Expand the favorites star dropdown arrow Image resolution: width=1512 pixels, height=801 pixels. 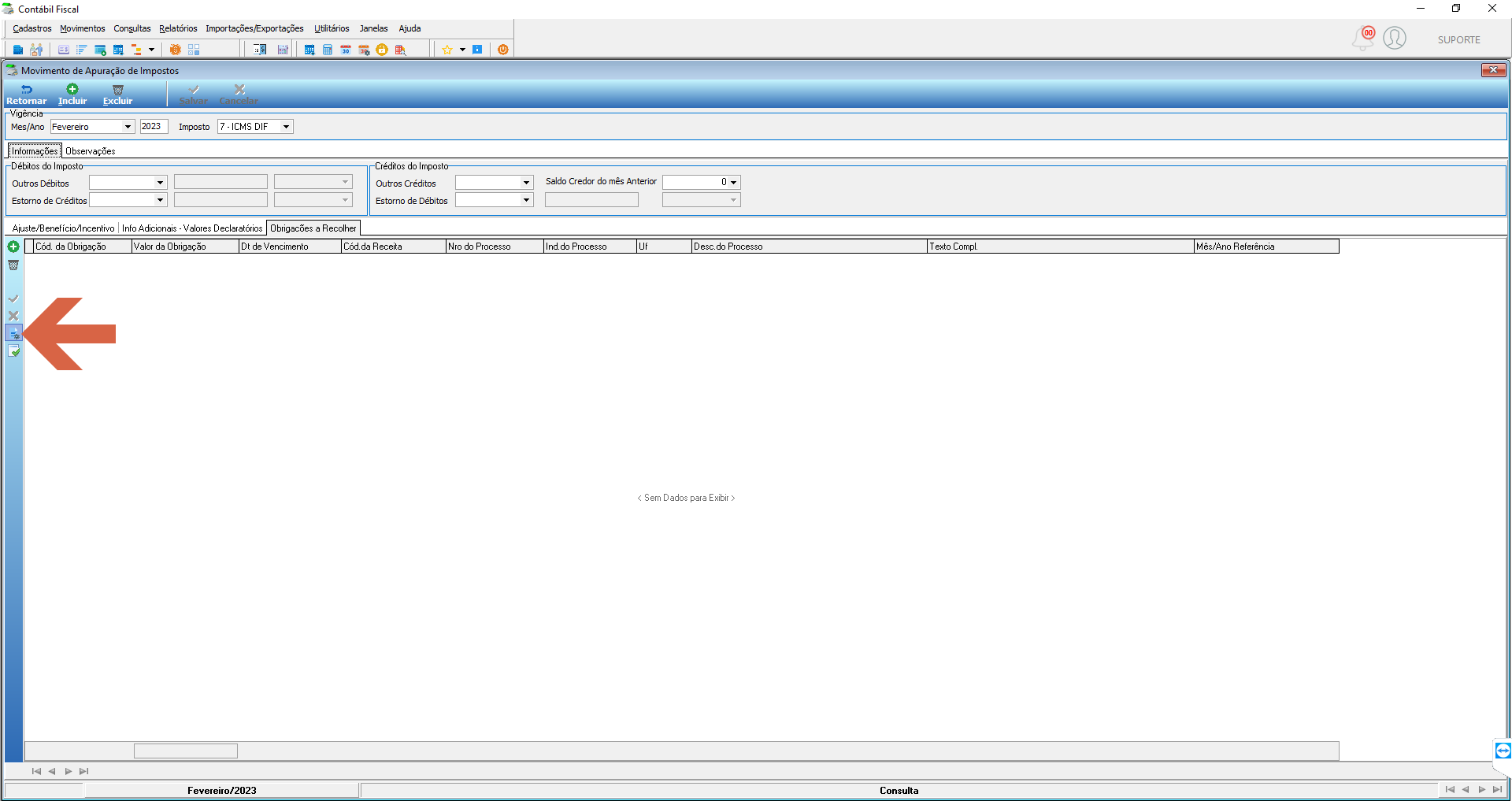pos(462,50)
